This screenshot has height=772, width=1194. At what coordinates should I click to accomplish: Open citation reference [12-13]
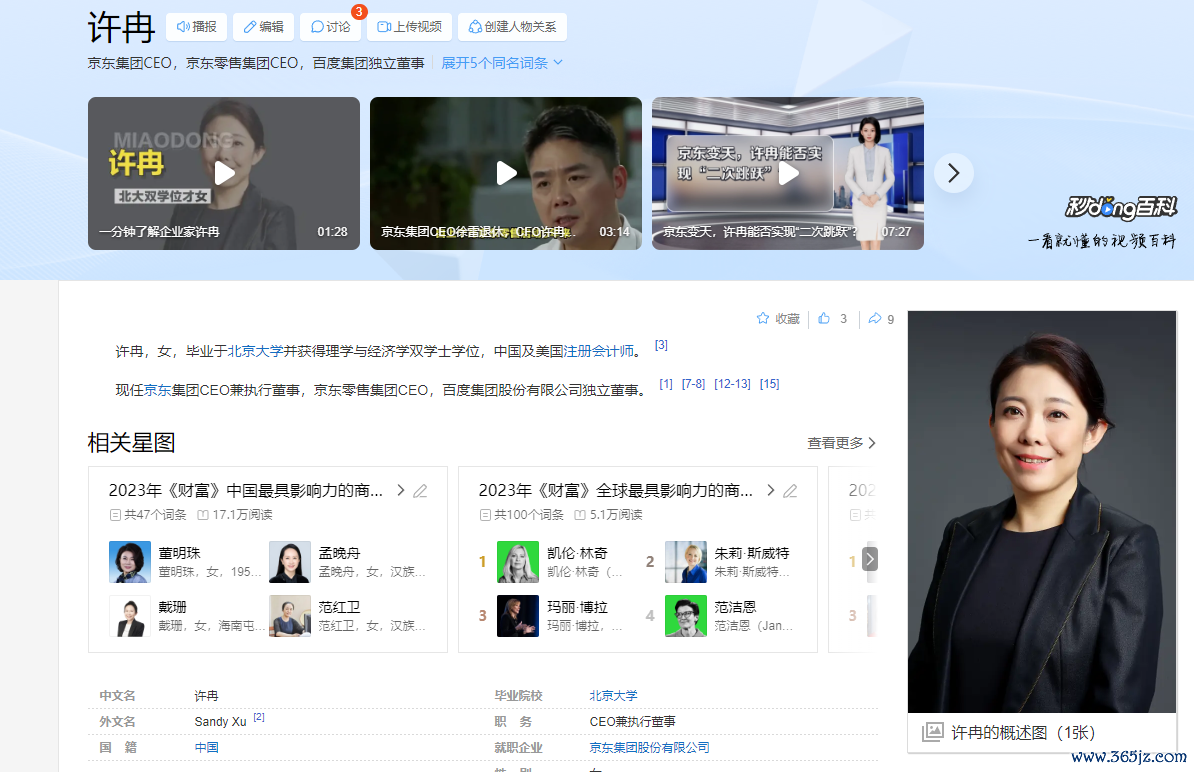(733, 384)
